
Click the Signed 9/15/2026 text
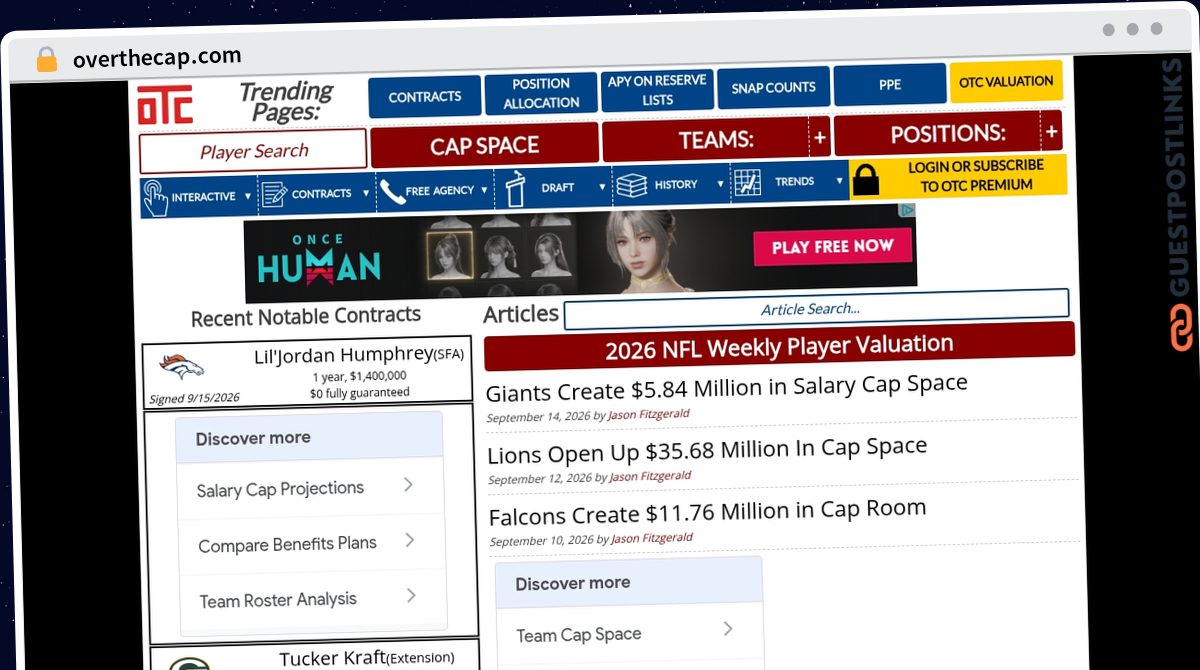point(195,397)
